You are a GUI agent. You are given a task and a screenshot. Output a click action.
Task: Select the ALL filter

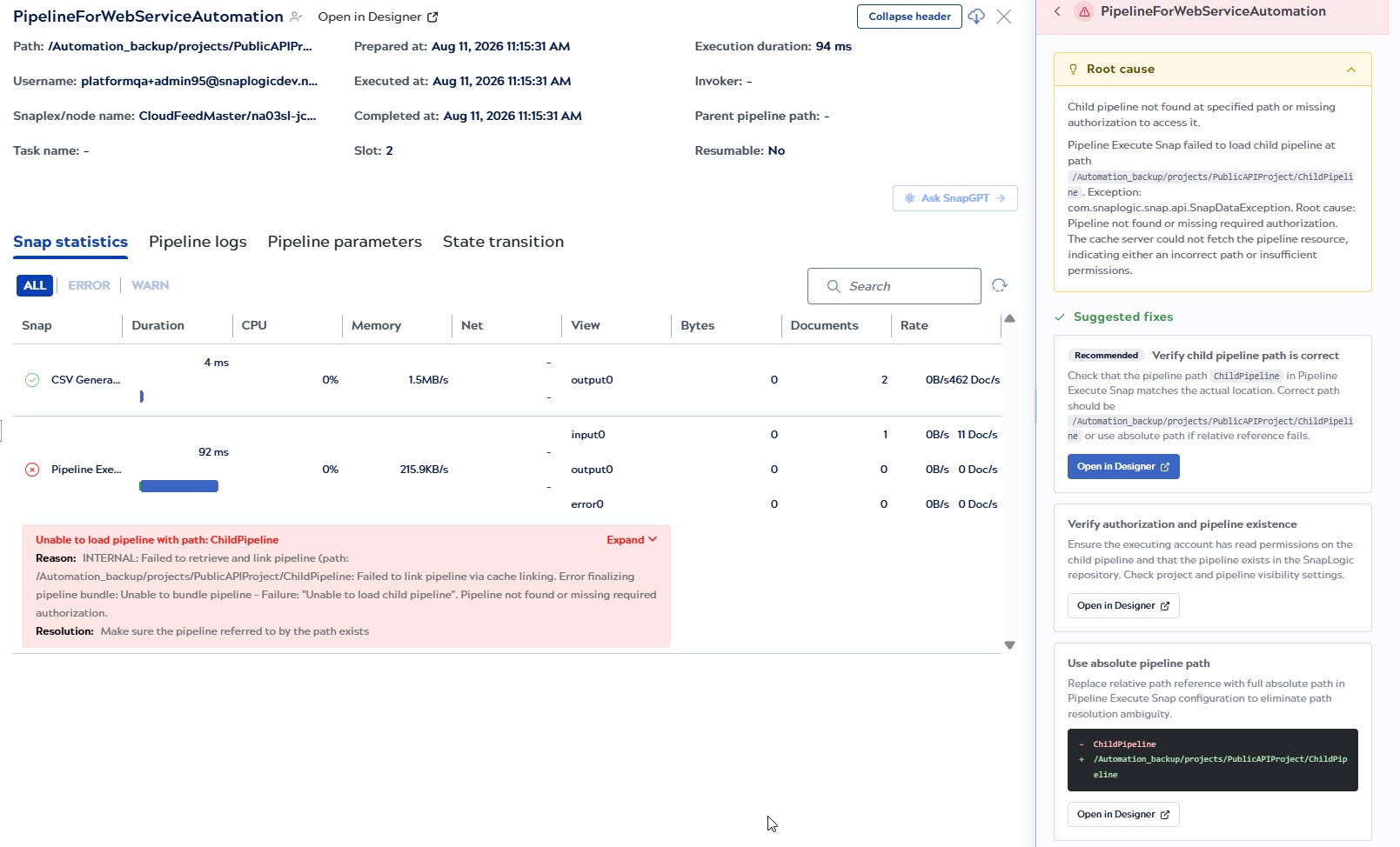point(35,285)
